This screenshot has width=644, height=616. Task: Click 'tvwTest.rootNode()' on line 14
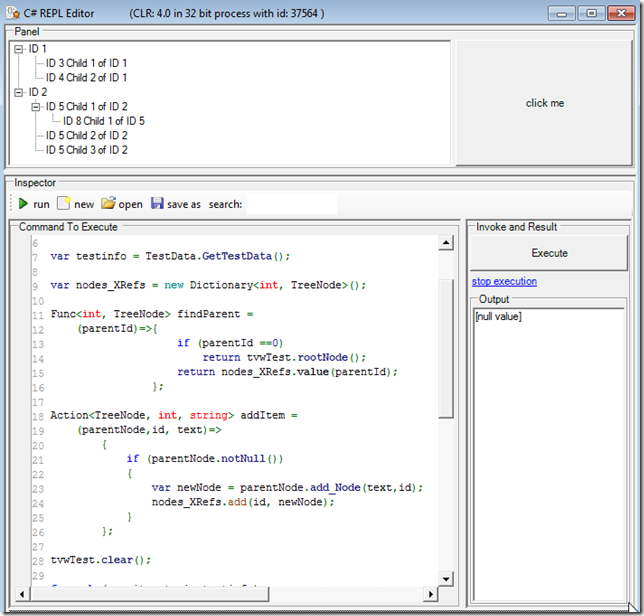306,357
